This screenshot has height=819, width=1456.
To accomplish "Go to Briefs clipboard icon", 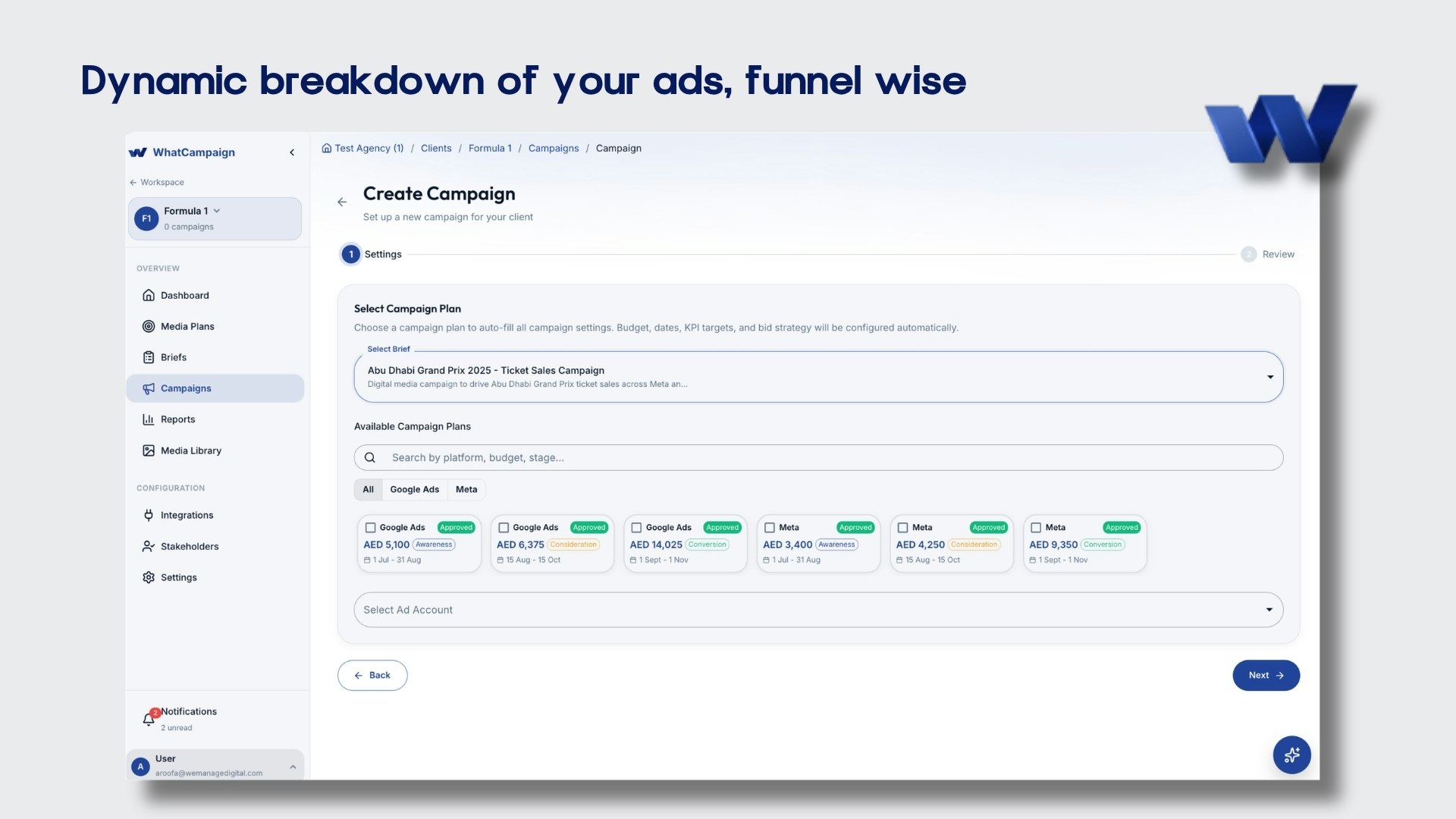I will pyautogui.click(x=149, y=357).
